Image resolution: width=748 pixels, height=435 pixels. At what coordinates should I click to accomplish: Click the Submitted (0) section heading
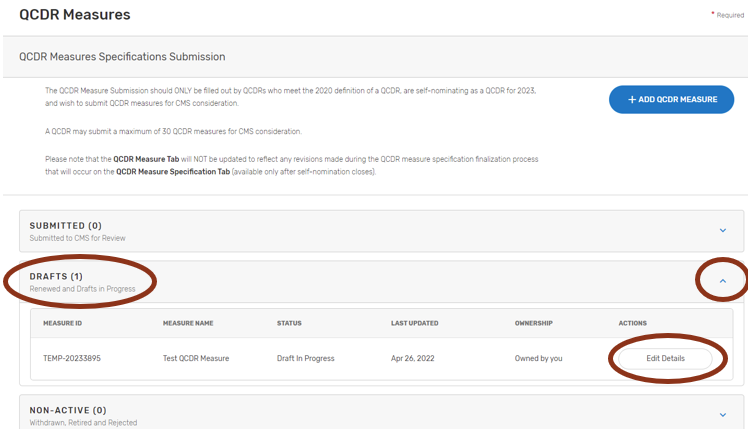pos(66,226)
